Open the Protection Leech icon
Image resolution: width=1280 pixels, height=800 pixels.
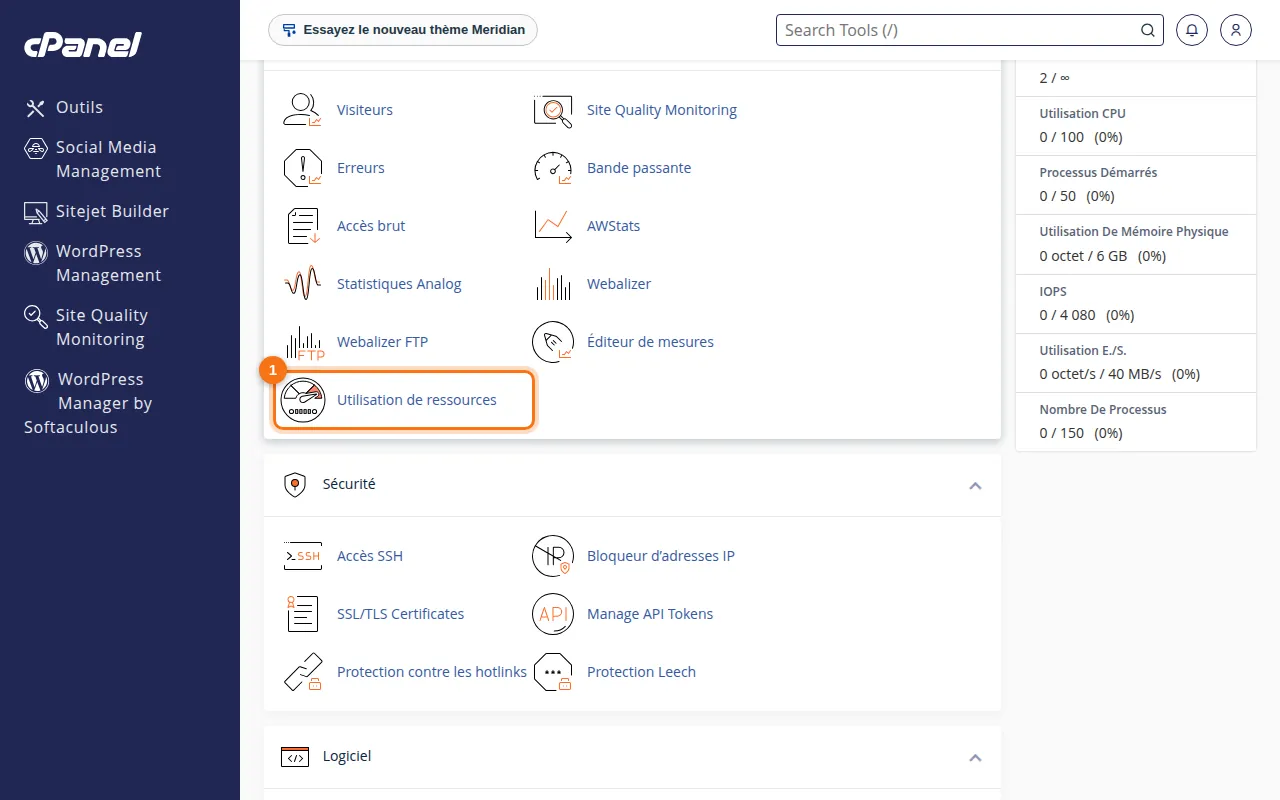click(x=553, y=672)
